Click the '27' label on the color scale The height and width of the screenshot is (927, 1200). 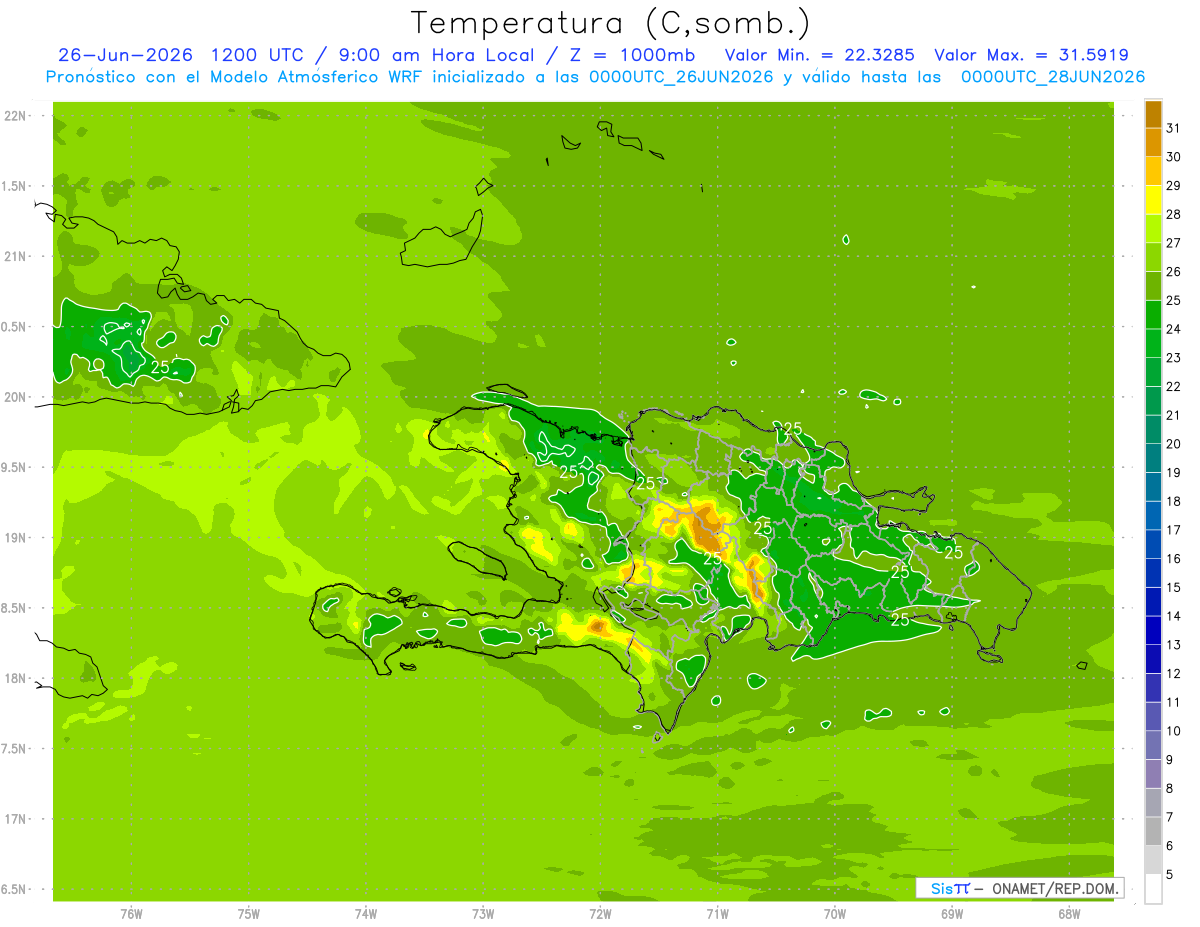coord(1173,243)
